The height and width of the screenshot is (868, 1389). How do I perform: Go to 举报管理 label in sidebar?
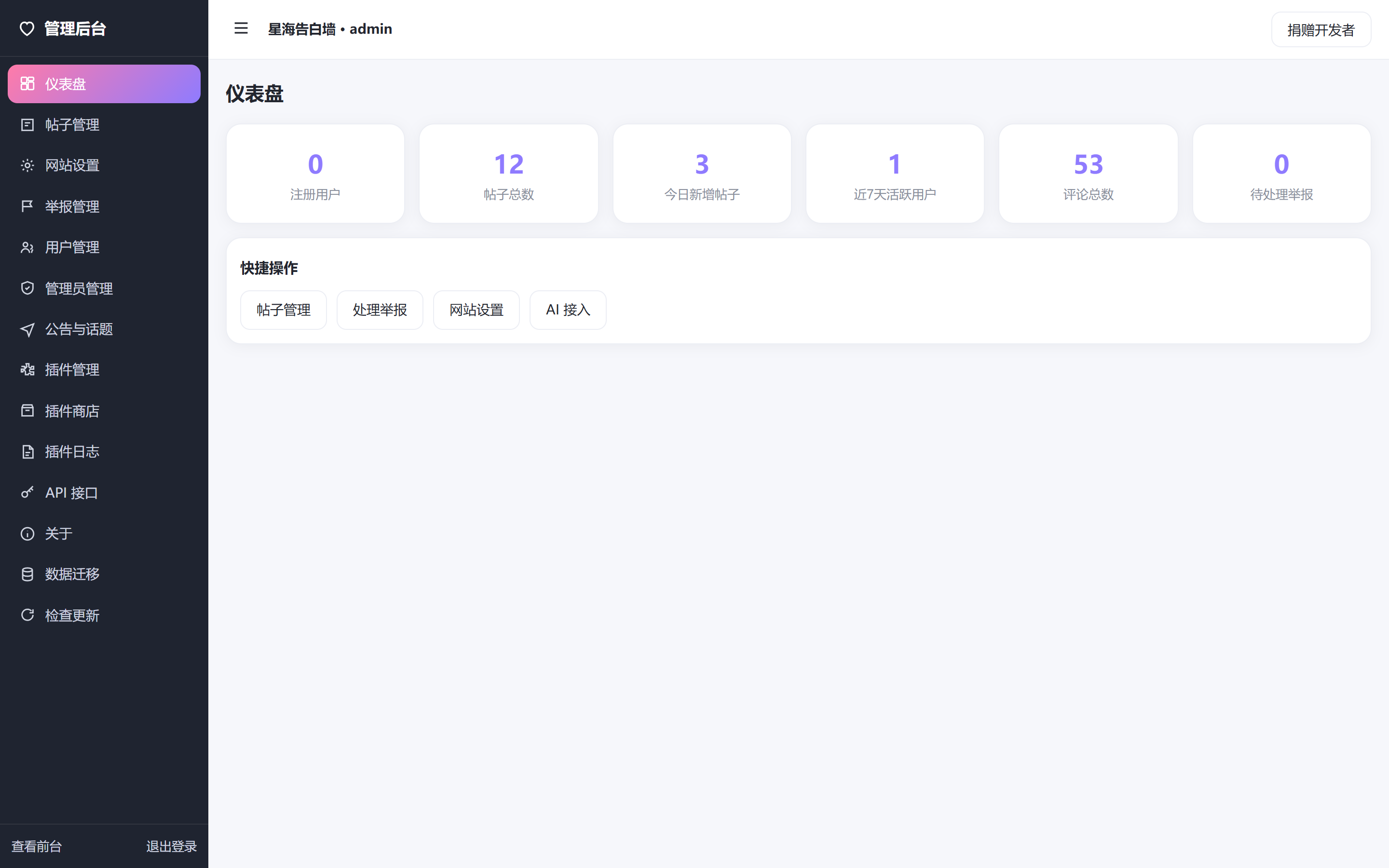[x=72, y=207]
